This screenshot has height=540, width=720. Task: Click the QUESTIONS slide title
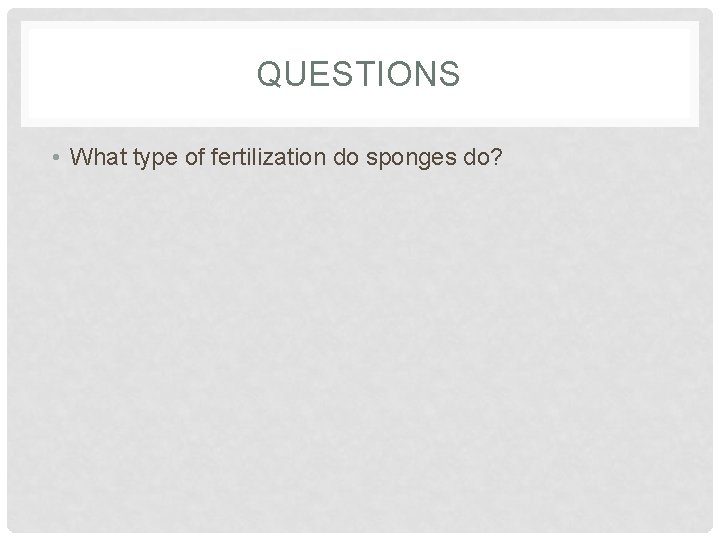pos(359,74)
